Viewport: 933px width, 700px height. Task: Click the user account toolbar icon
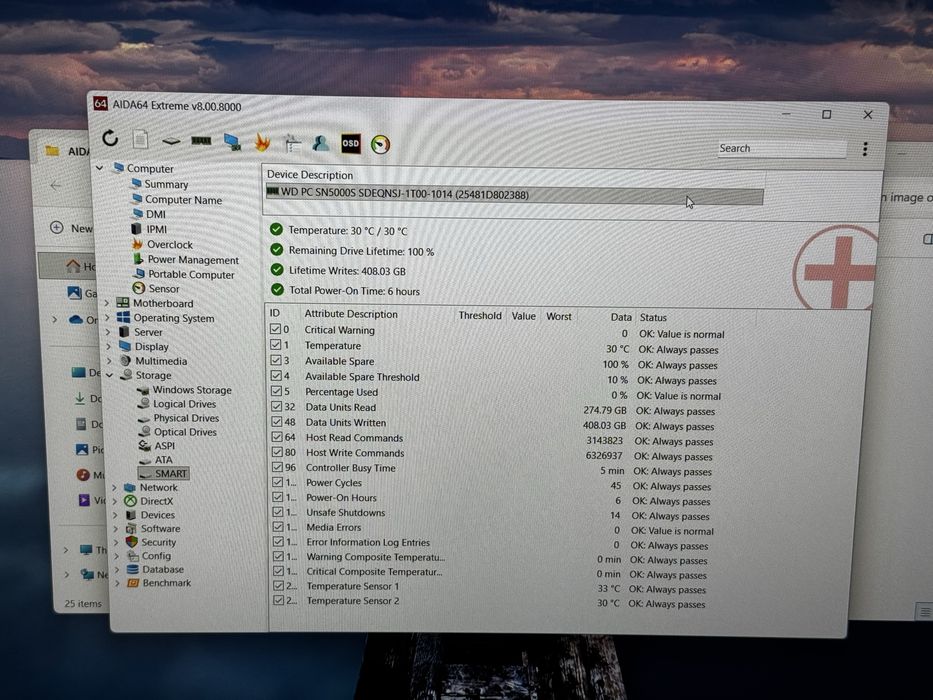[321, 143]
